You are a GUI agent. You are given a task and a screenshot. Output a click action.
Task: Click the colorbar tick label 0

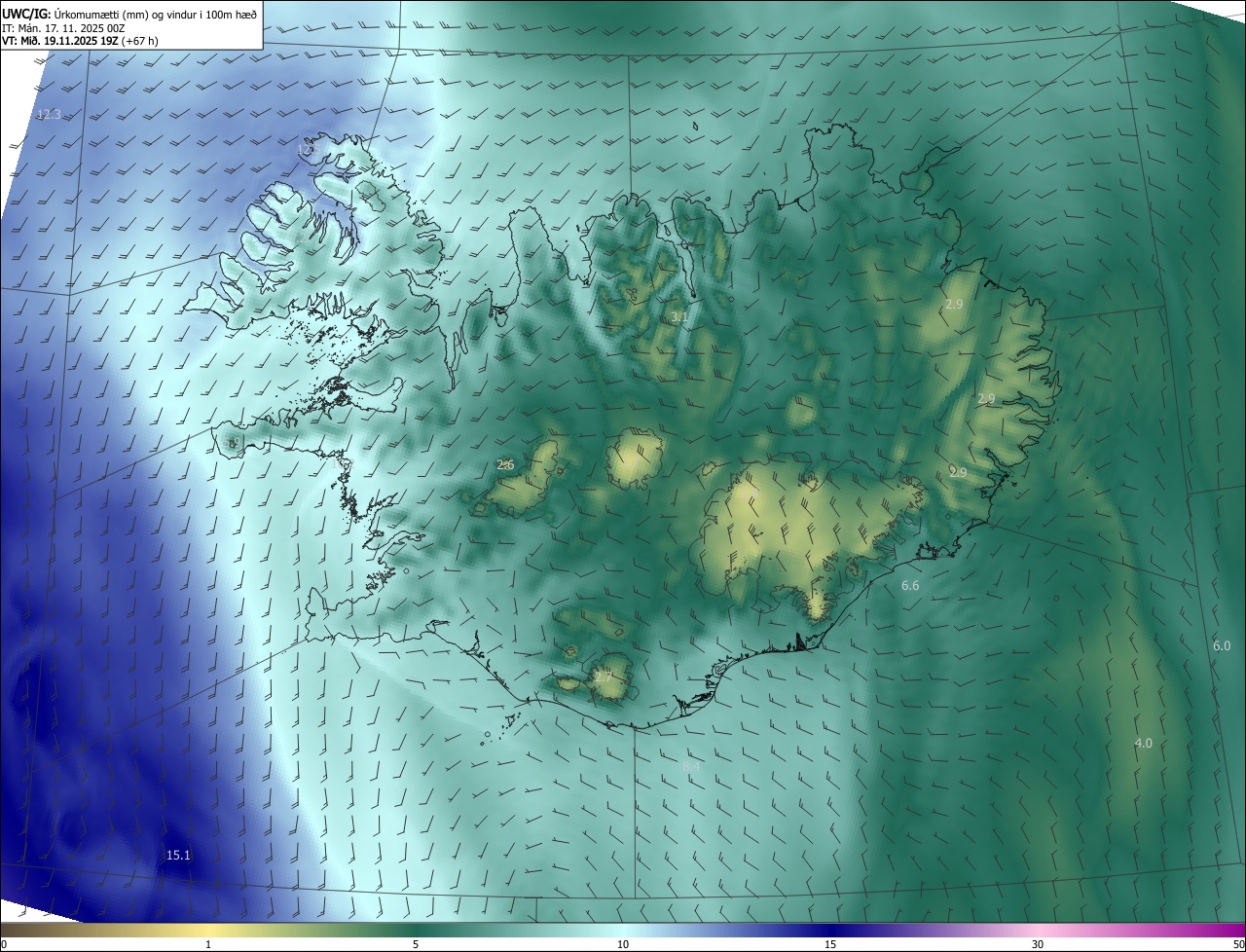pos(4,945)
